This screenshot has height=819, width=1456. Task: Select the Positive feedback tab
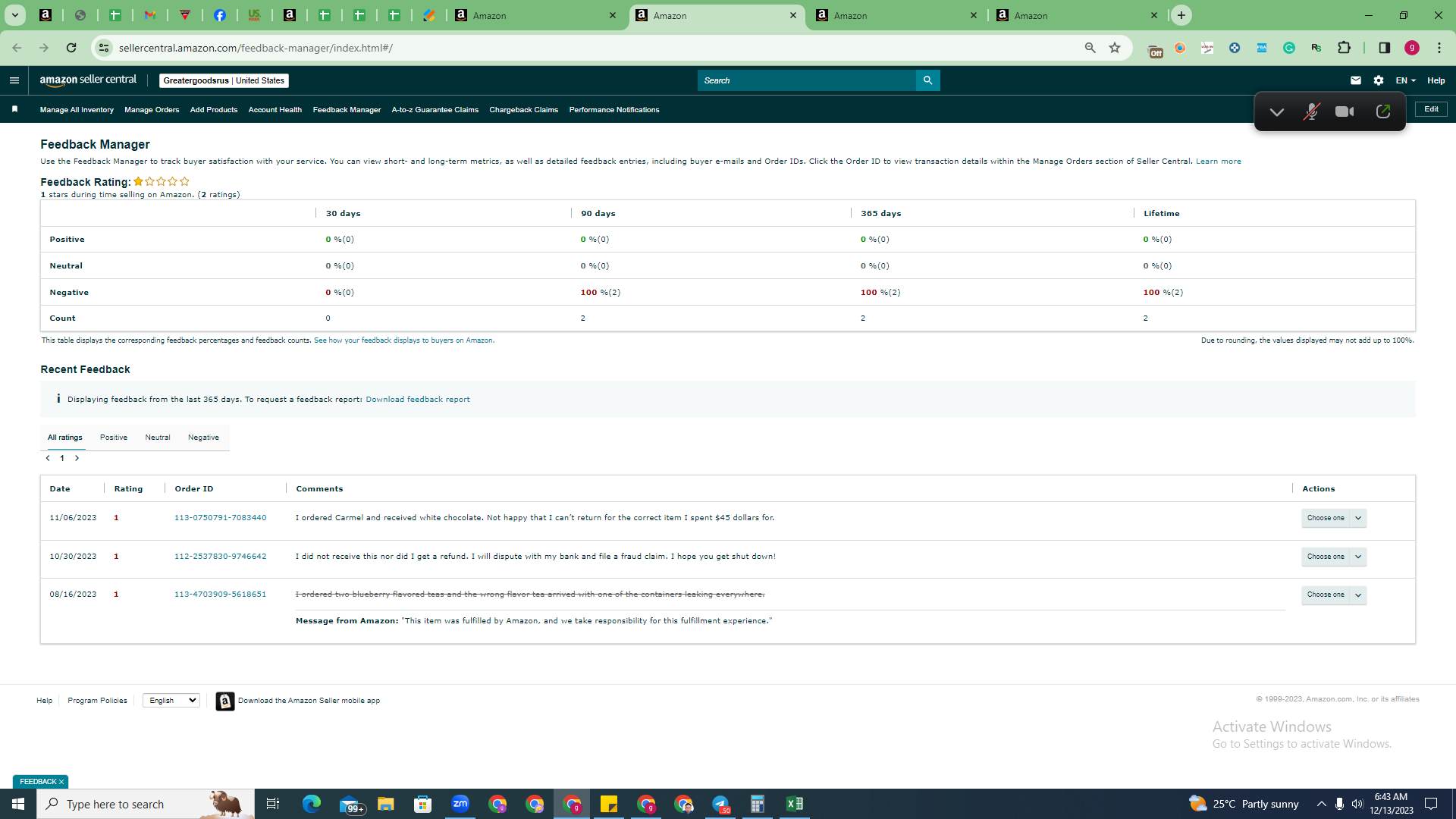point(114,438)
